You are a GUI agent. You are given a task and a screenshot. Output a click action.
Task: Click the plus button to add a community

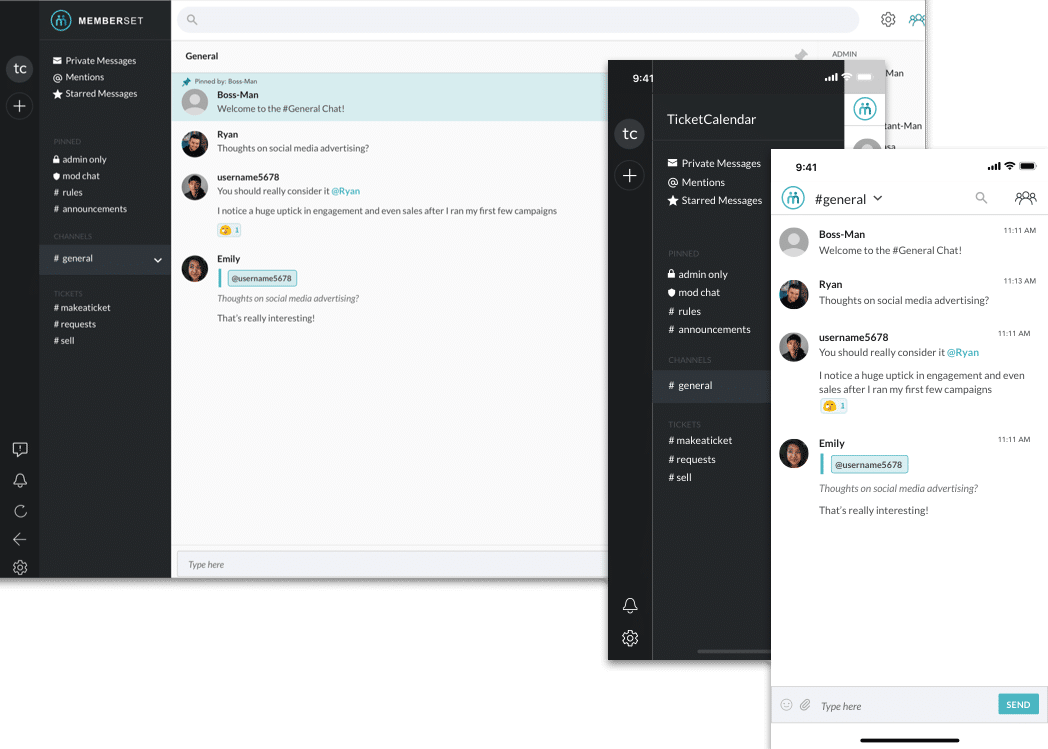click(19, 105)
